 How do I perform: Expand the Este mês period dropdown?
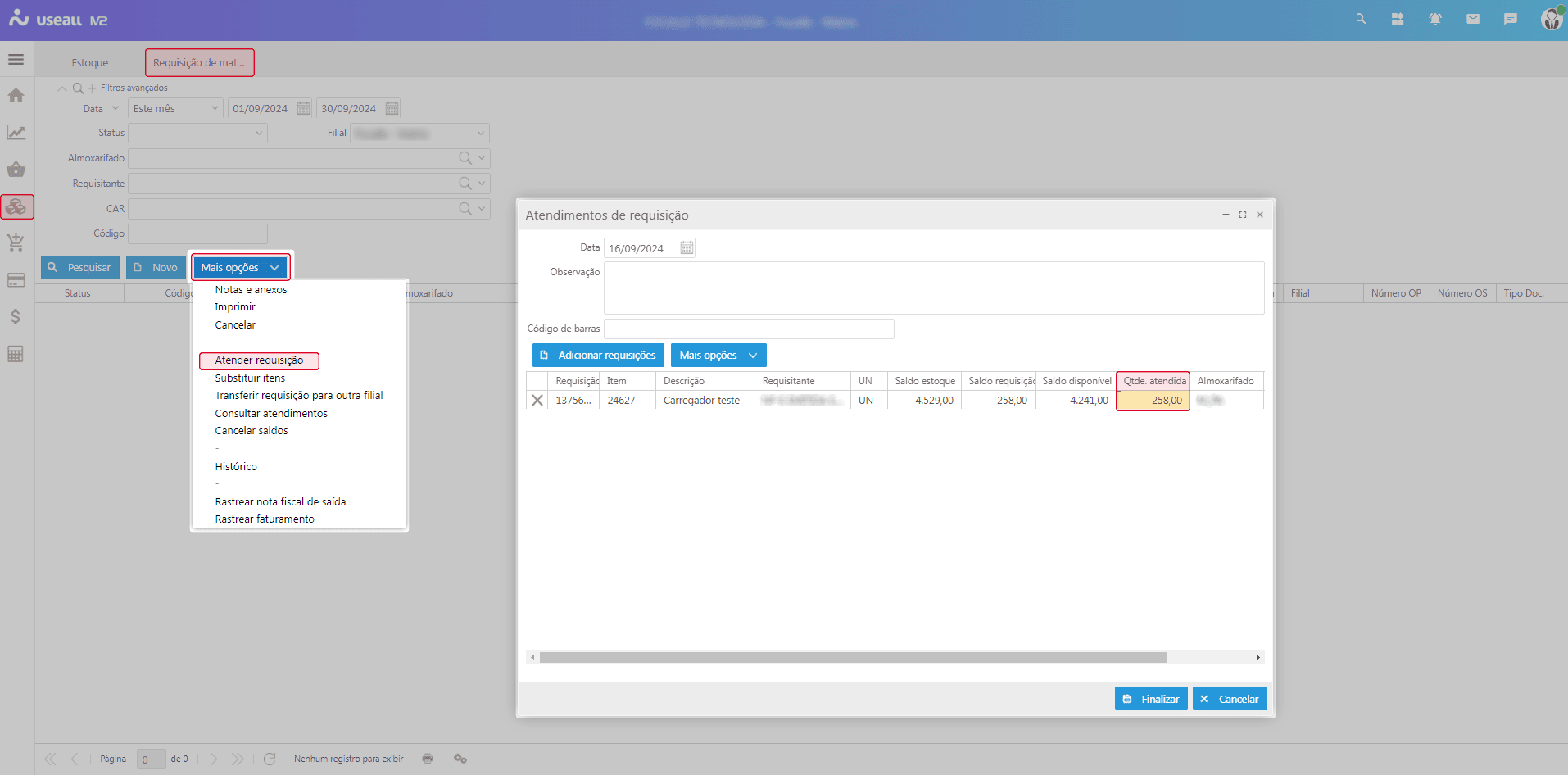pyautogui.click(x=175, y=108)
